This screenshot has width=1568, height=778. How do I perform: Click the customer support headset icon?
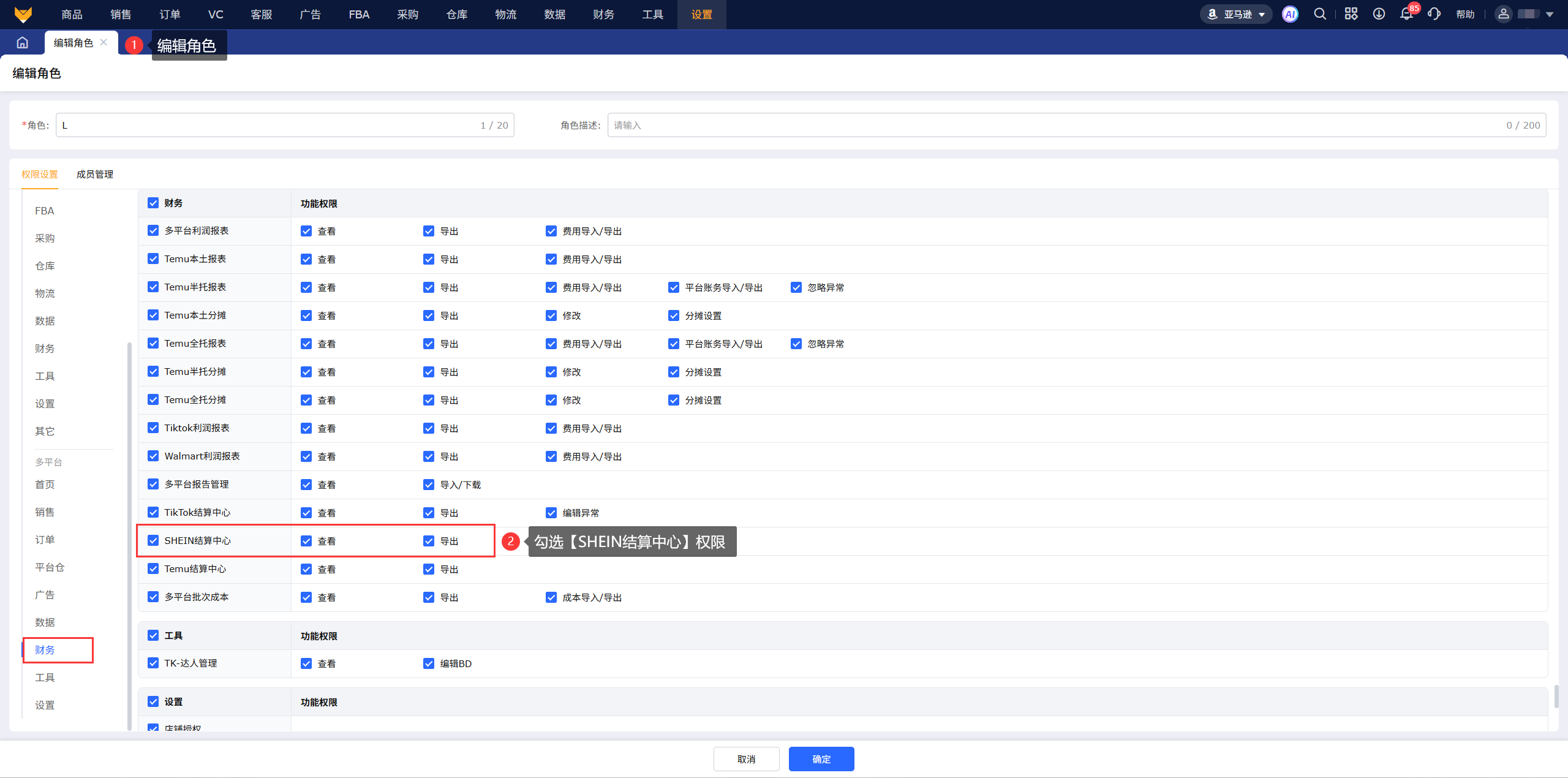point(1434,14)
